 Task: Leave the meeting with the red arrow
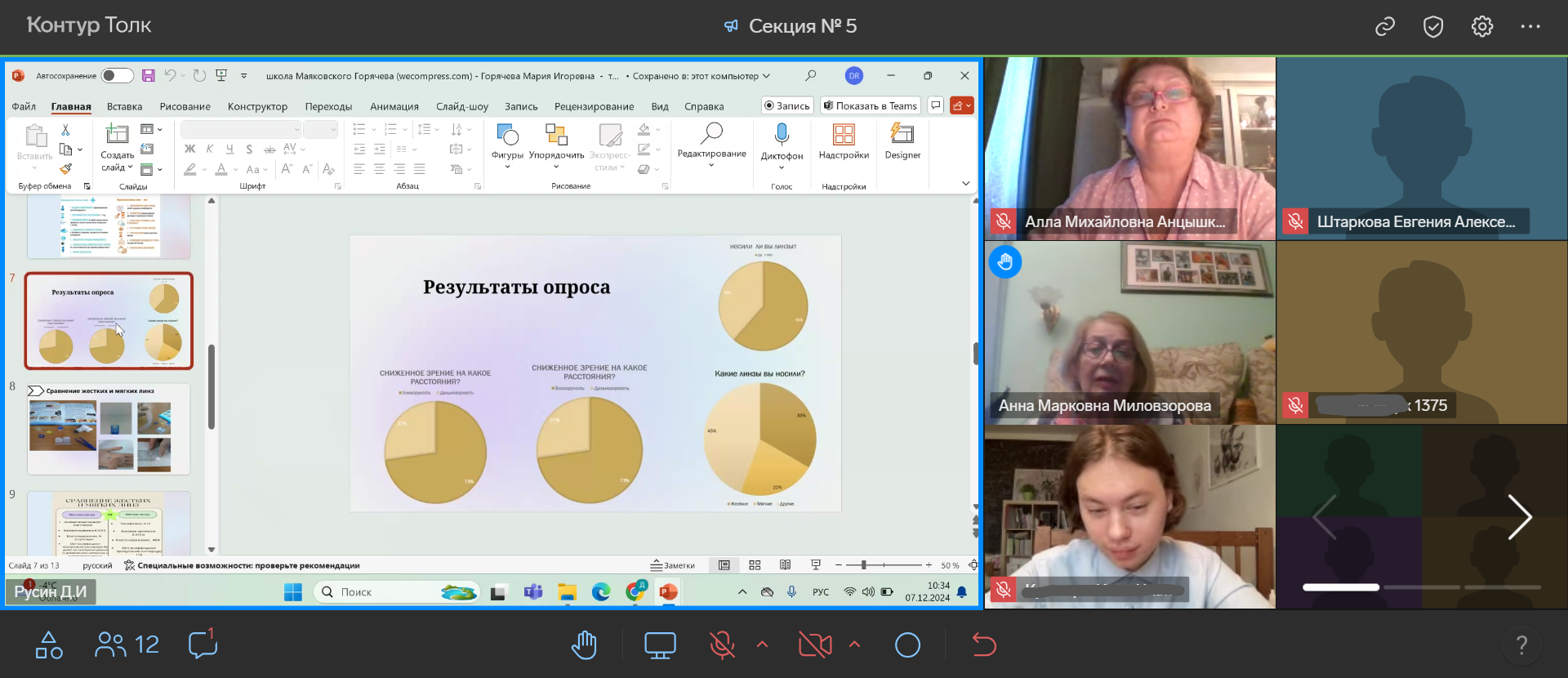coord(984,645)
